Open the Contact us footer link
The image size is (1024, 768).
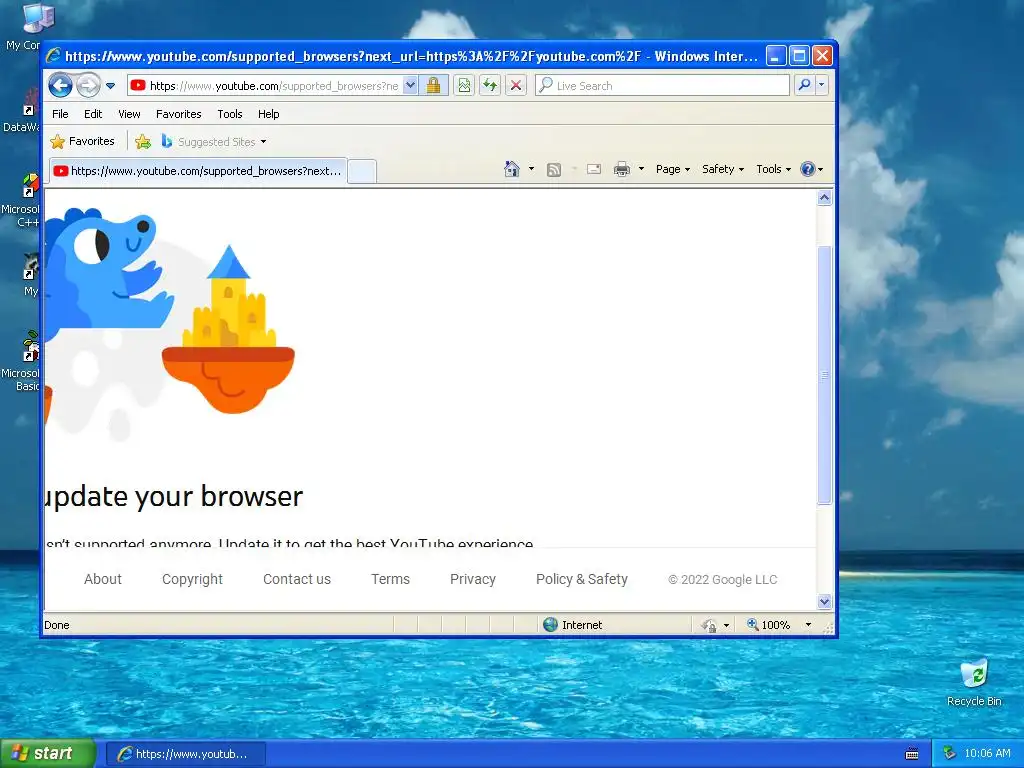click(296, 579)
